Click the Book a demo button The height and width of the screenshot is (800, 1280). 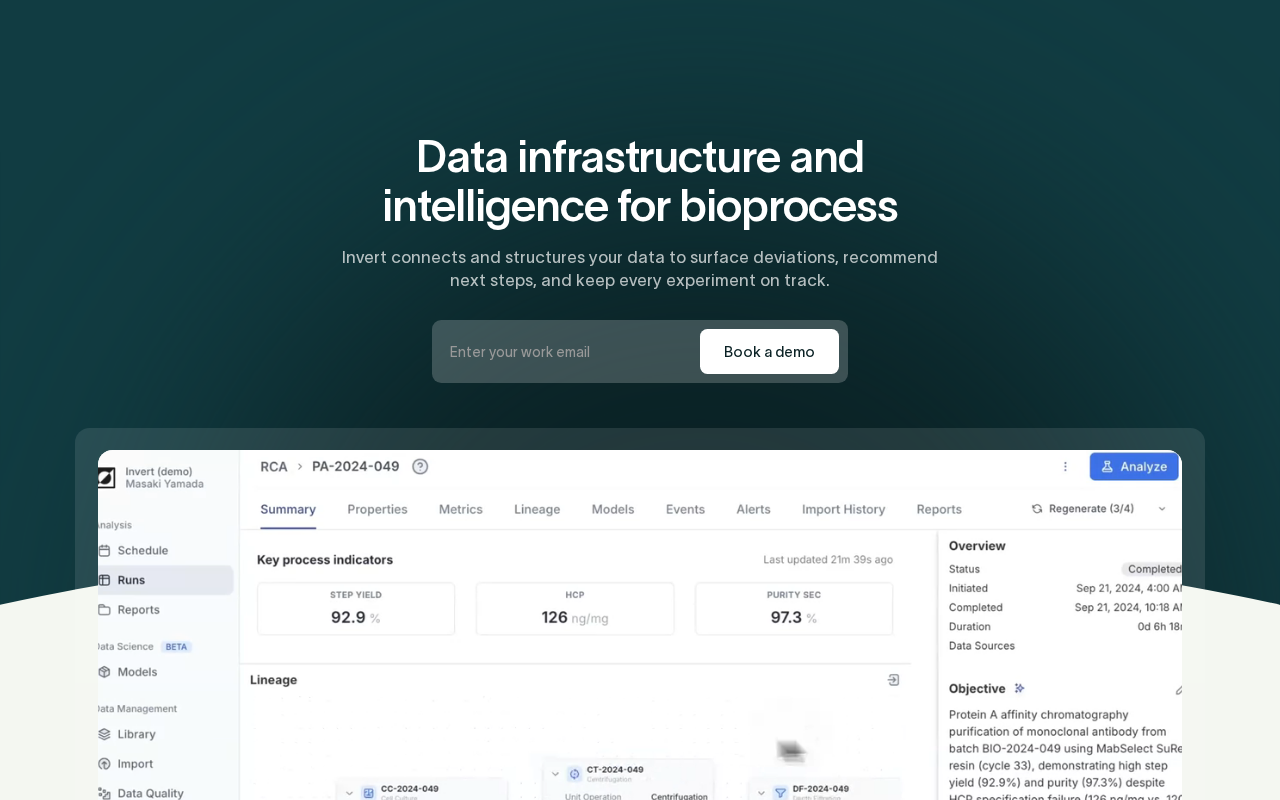[769, 352]
